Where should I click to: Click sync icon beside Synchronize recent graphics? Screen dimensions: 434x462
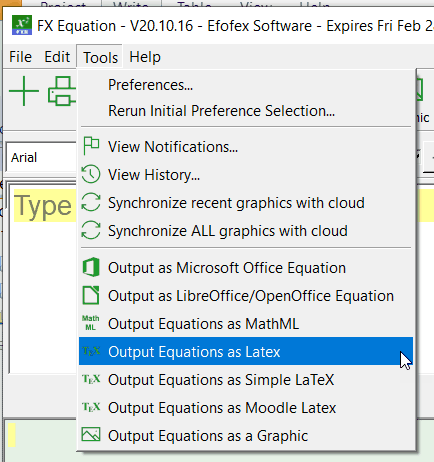coord(91,202)
